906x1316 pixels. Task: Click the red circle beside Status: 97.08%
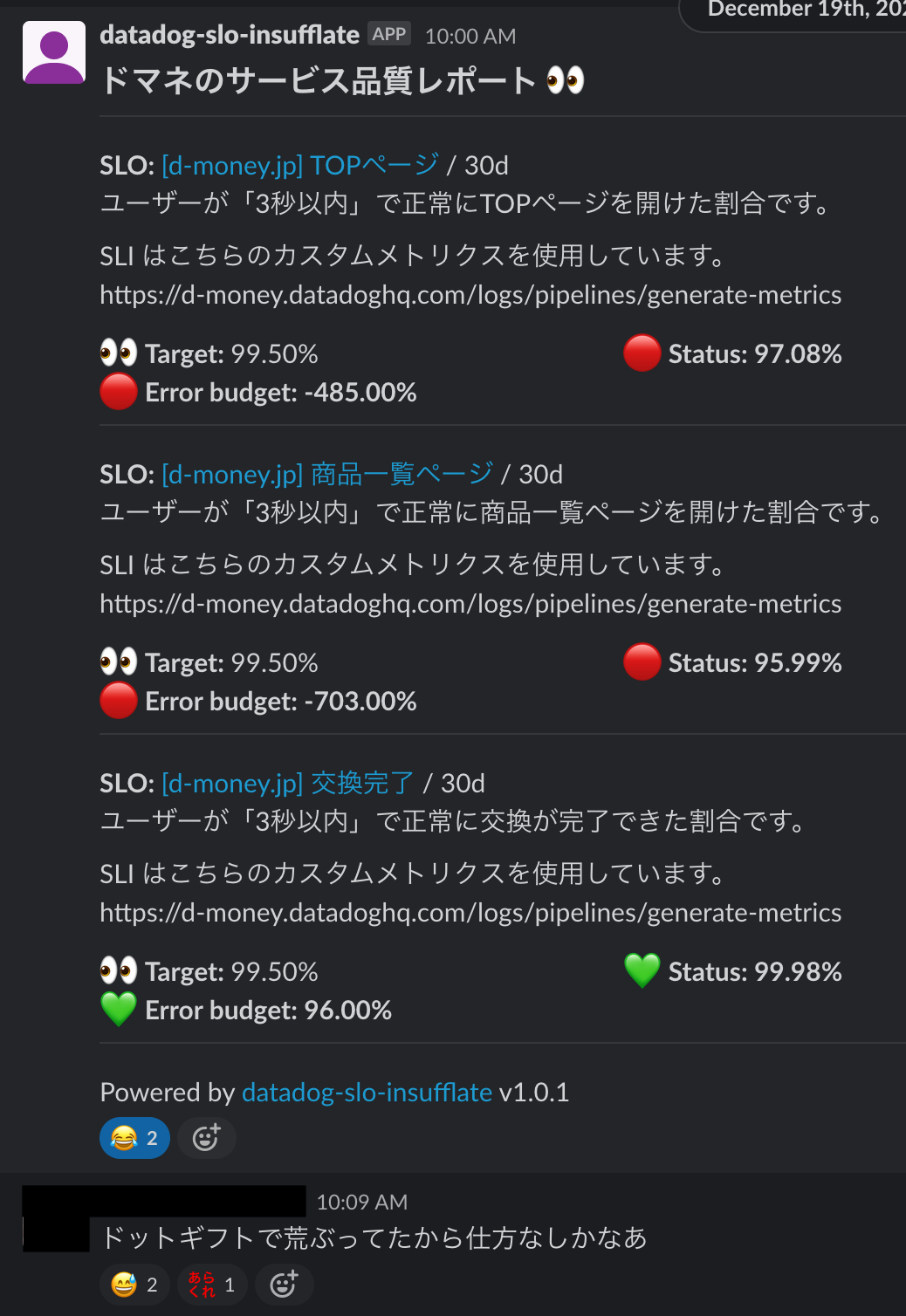click(x=642, y=353)
